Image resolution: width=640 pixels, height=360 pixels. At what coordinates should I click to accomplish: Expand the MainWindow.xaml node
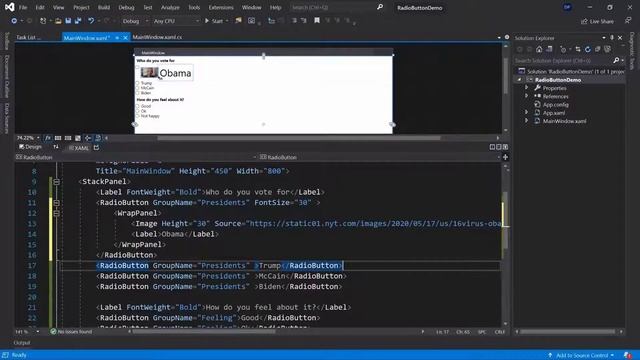click(x=527, y=121)
